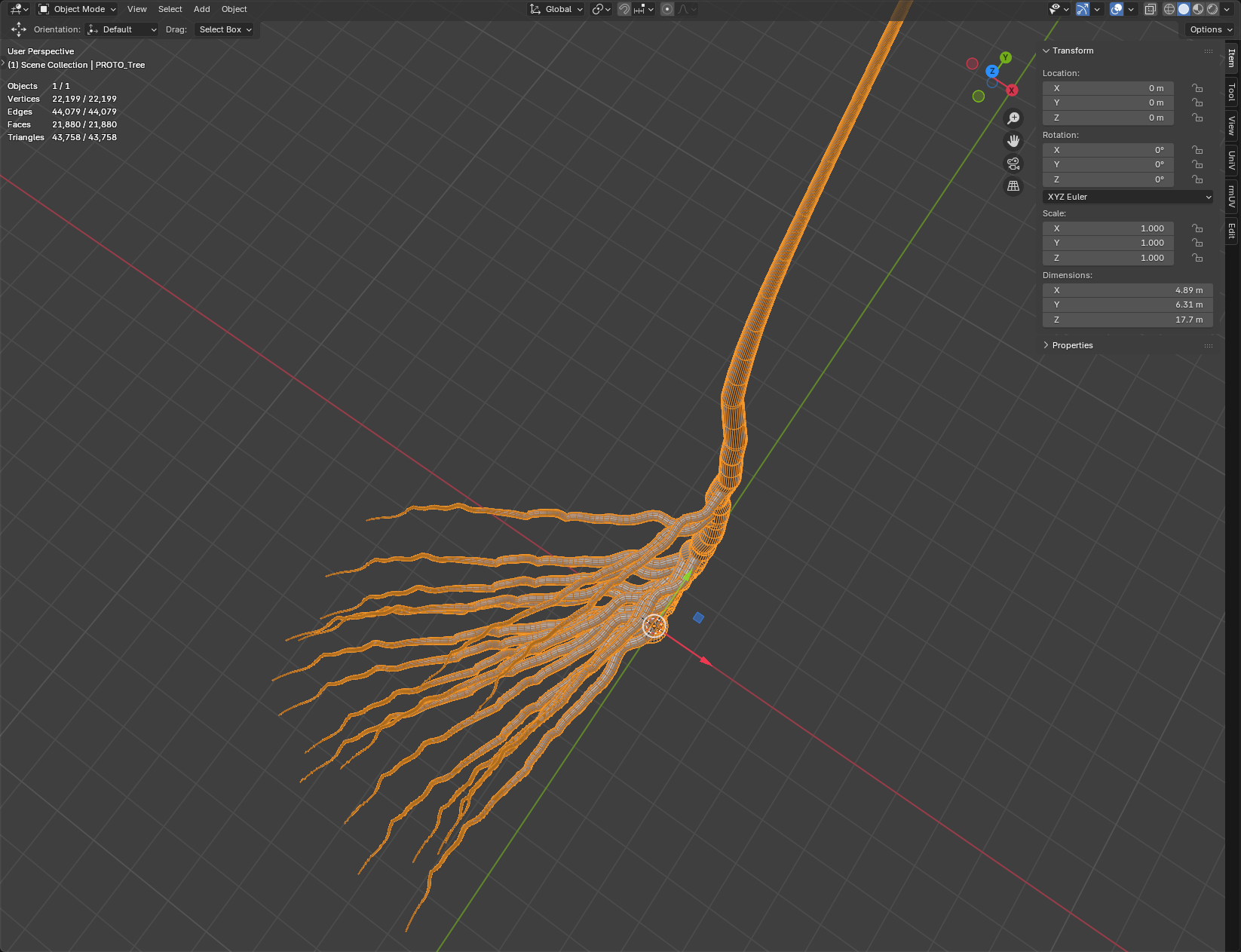The height and width of the screenshot is (952, 1241).
Task: Click the pan view hand icon
Action: click(x=1013, y=141)
